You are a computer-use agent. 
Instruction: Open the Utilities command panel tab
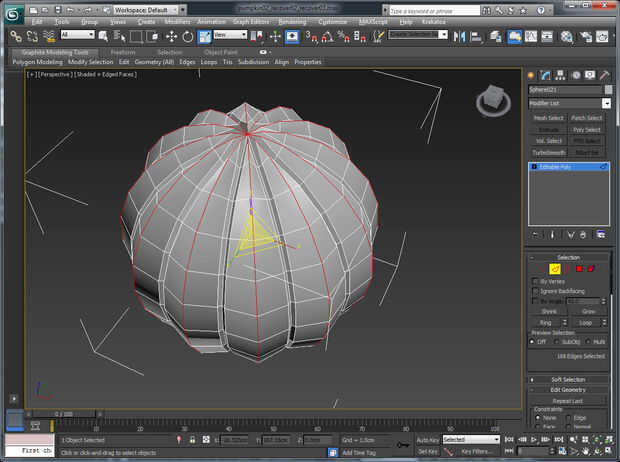click(x=604, y=75)
